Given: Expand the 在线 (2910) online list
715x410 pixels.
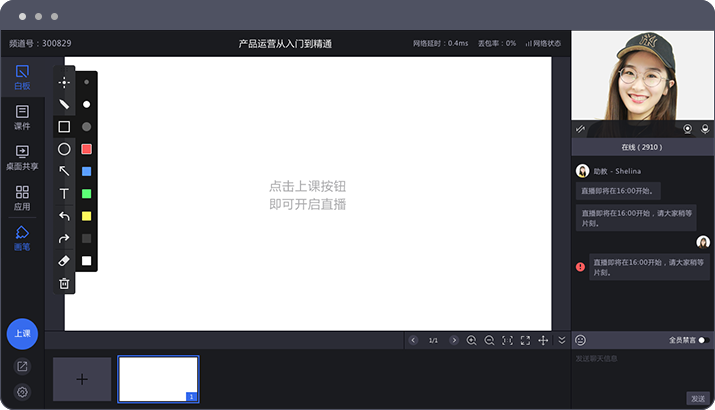Looking at the screenshot, I should (x=642, y=147).
